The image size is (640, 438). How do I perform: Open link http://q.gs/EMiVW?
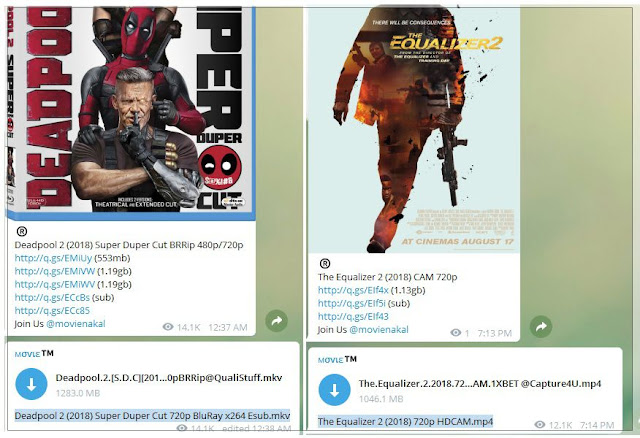pos(55,271)
